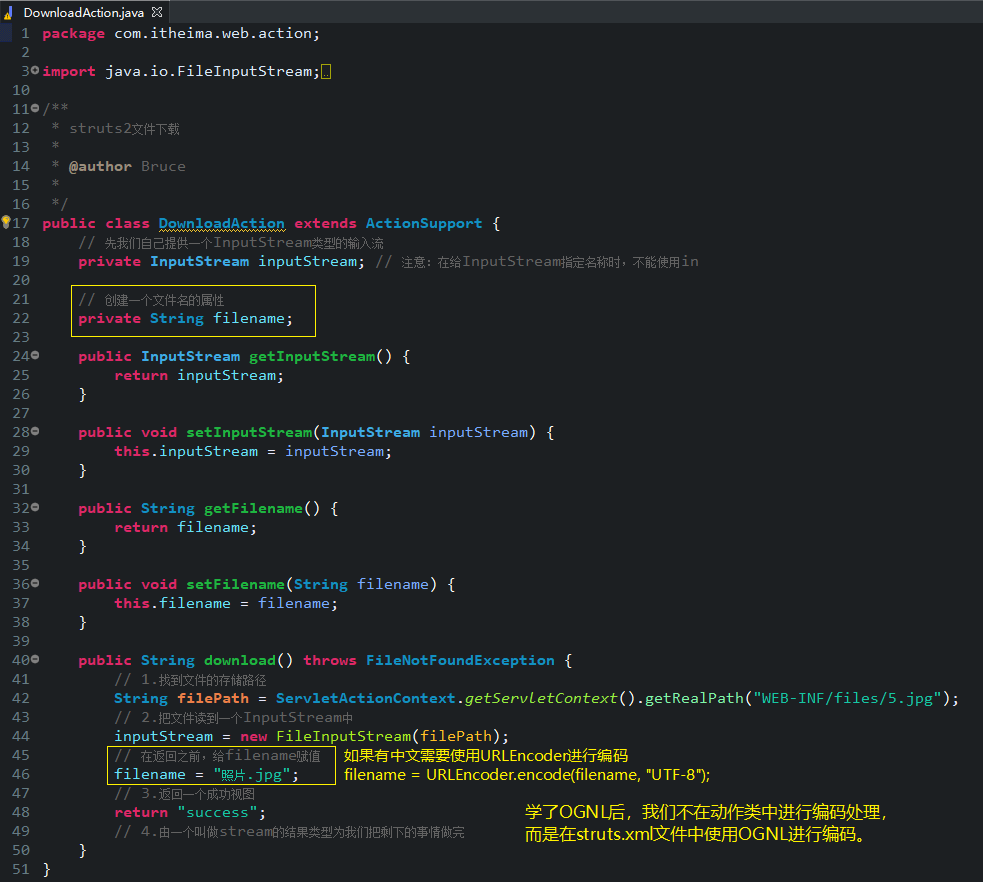
Task: Click the return "success" statement
Action: pyautogui.click(x=190, y=812)
